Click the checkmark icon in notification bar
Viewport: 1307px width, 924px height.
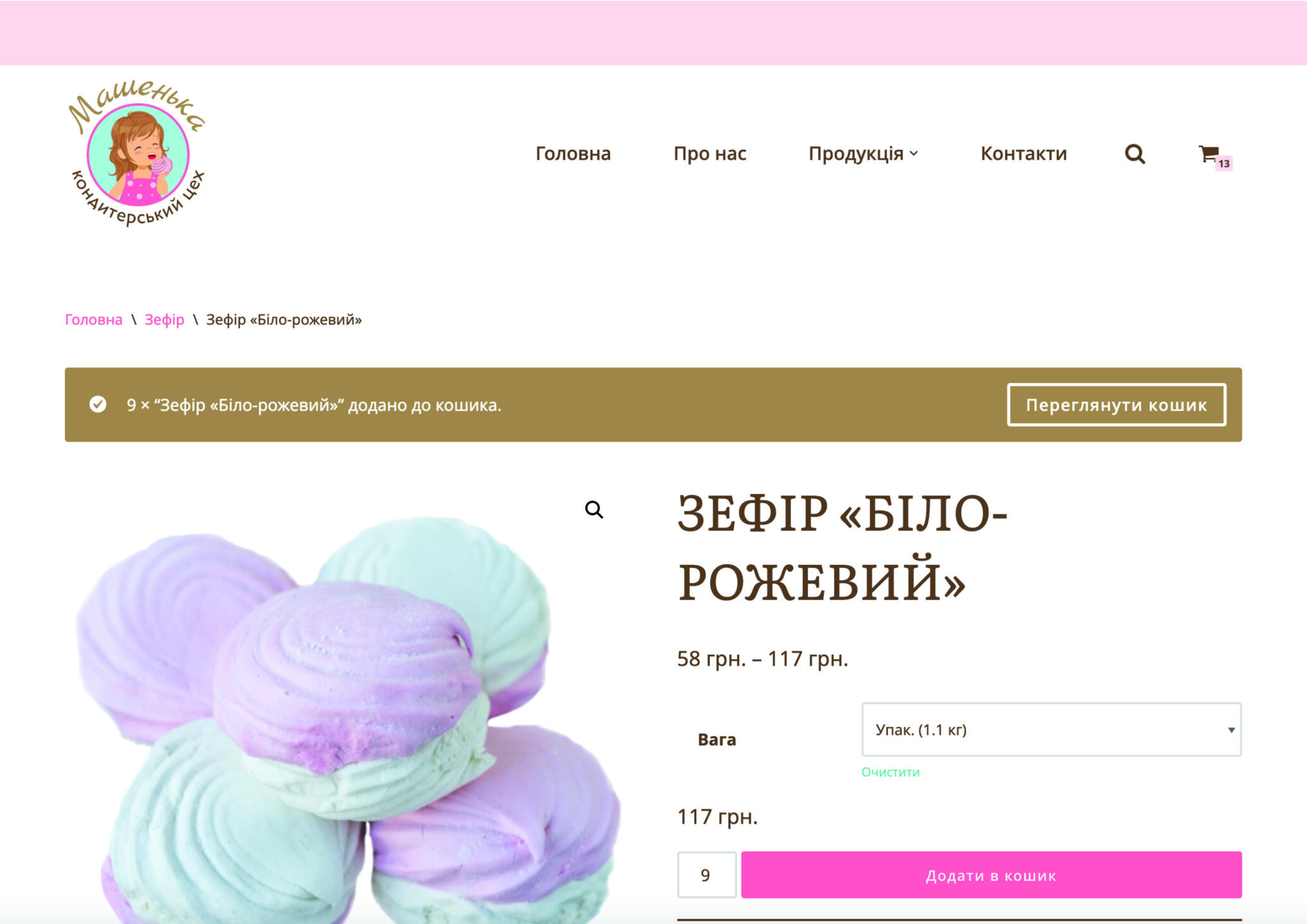pyautogui.click(x=98, y=405)
